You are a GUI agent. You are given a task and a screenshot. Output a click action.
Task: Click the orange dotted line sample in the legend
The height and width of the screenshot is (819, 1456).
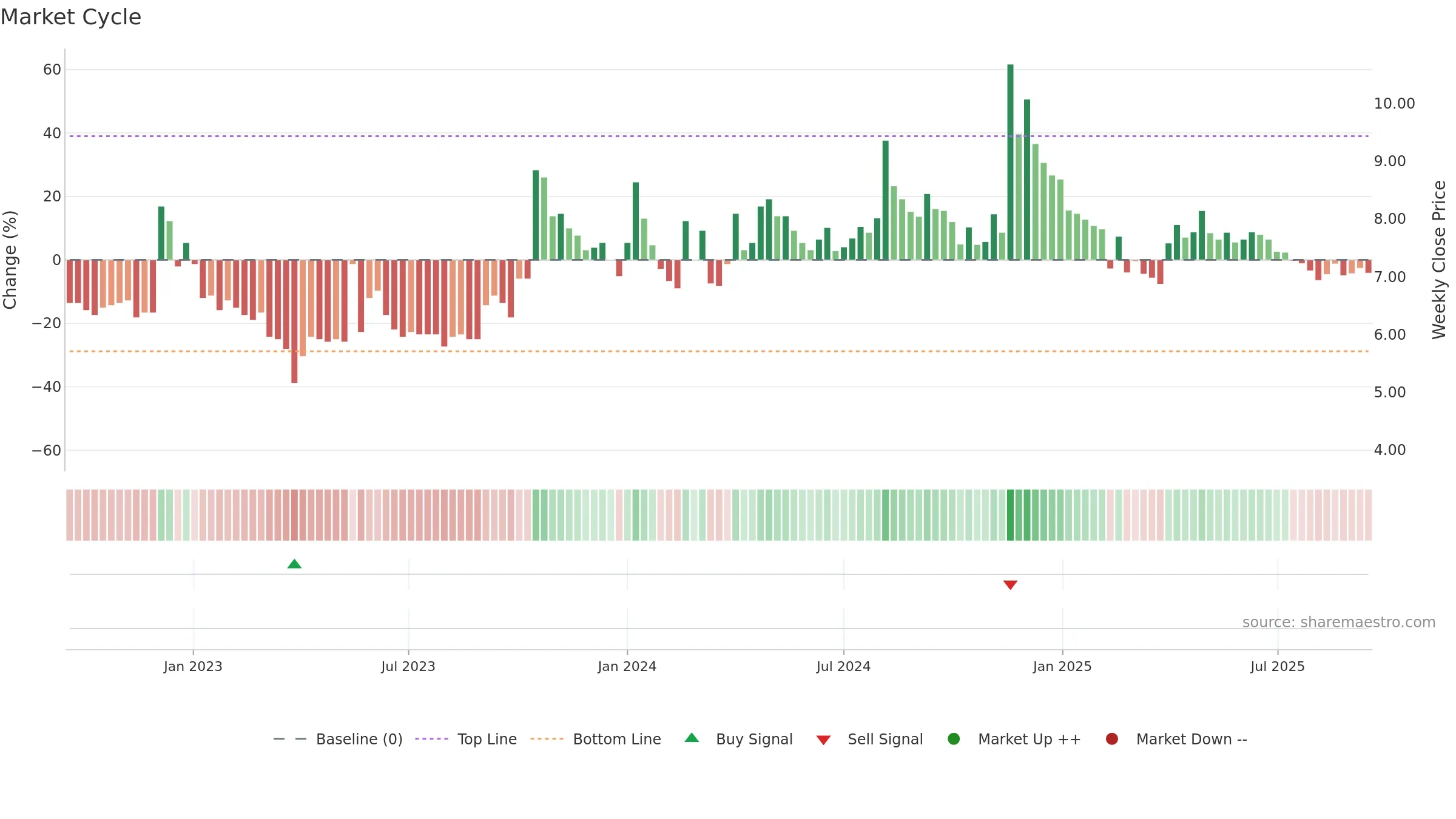[547, 739]
